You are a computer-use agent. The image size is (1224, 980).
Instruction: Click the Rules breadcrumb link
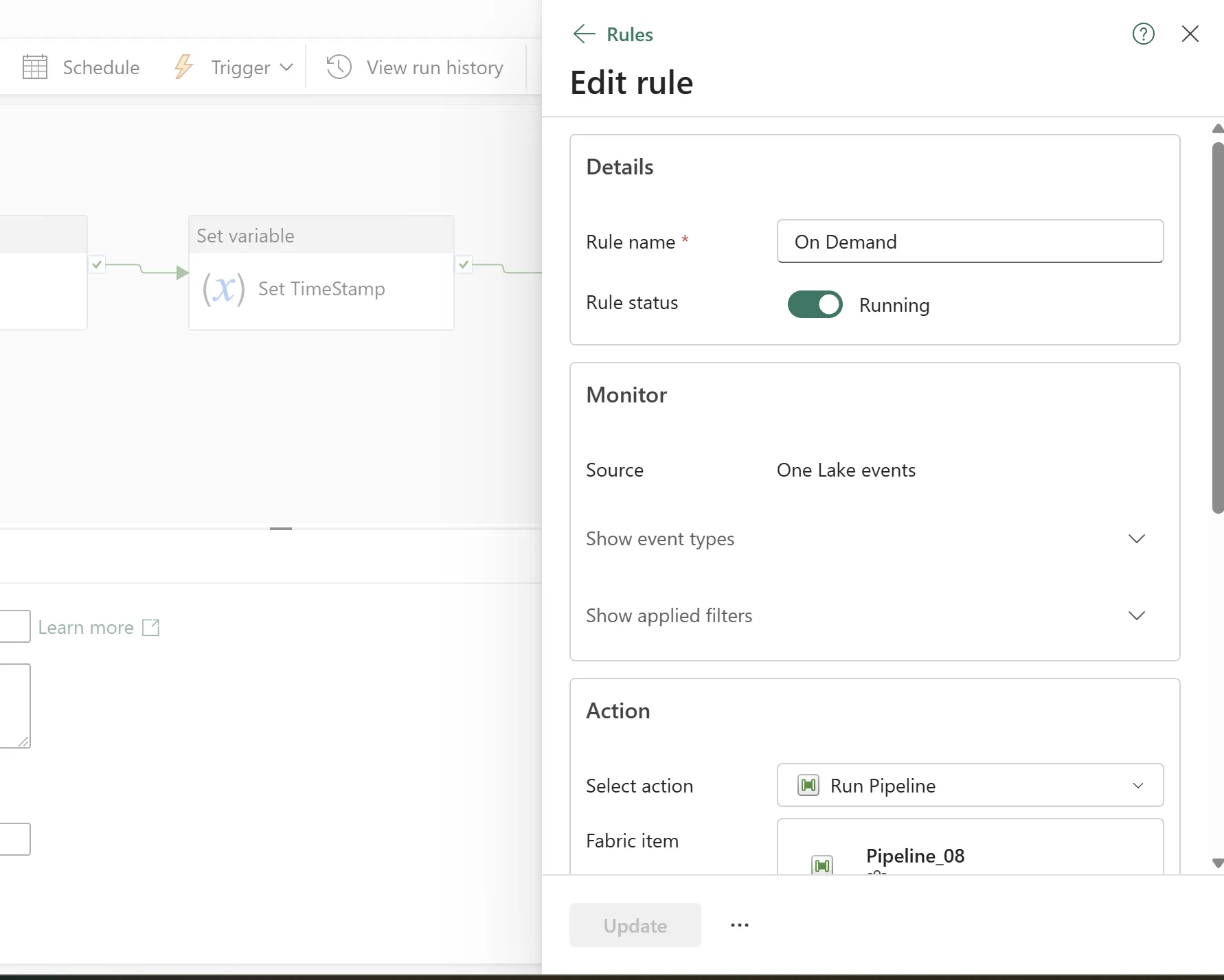tap(630, 34)
